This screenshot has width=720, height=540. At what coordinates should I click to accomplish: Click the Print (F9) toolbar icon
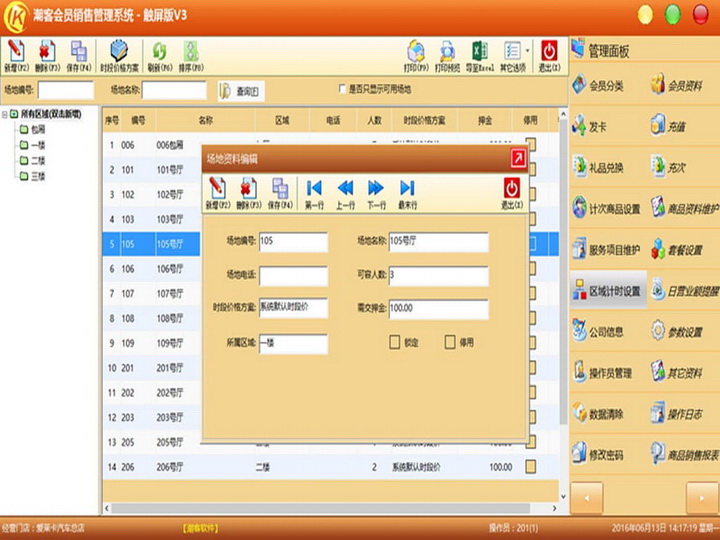point(416,56)
